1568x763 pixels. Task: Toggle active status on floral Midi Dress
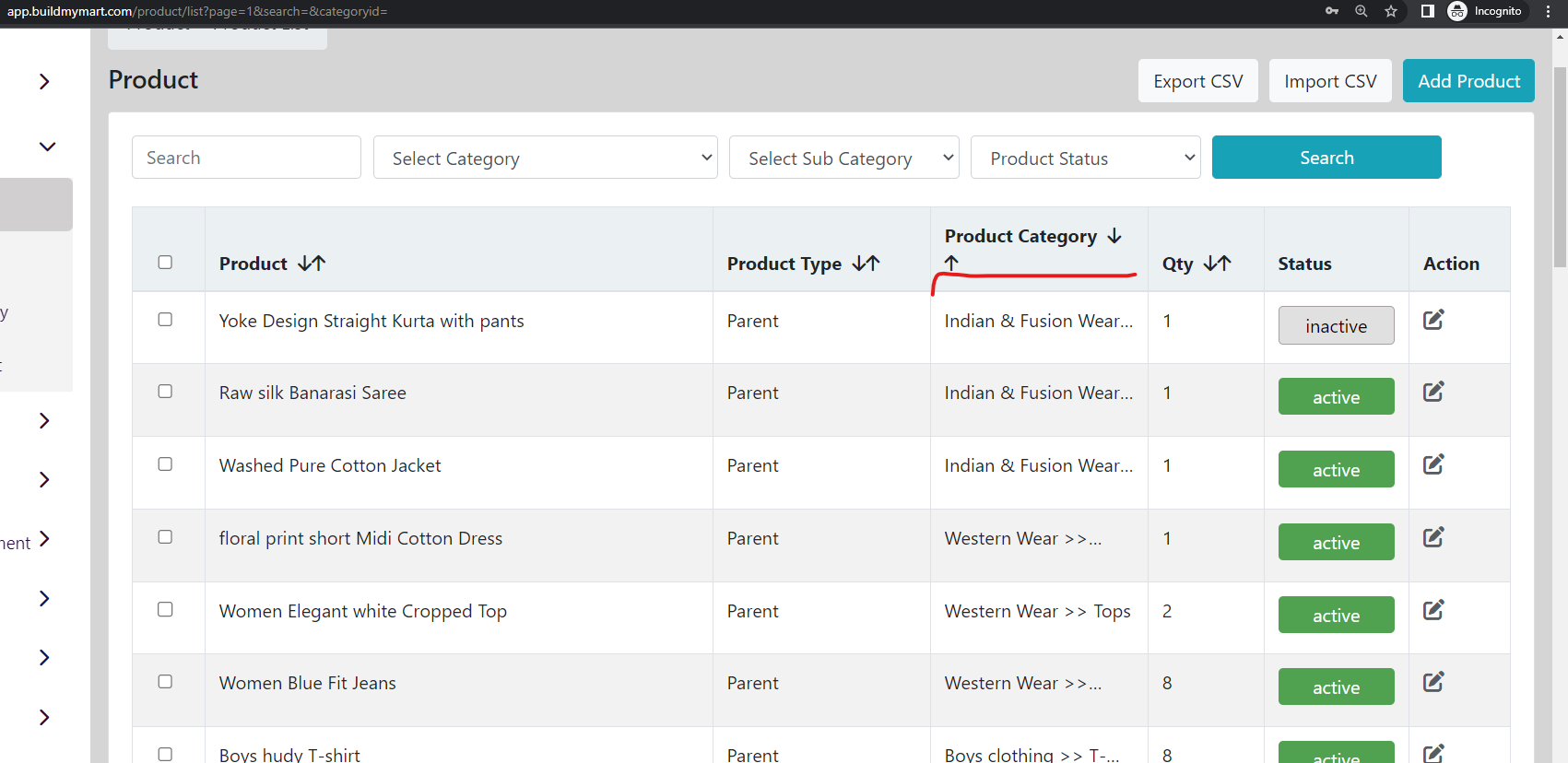(x=1336, y=543)
